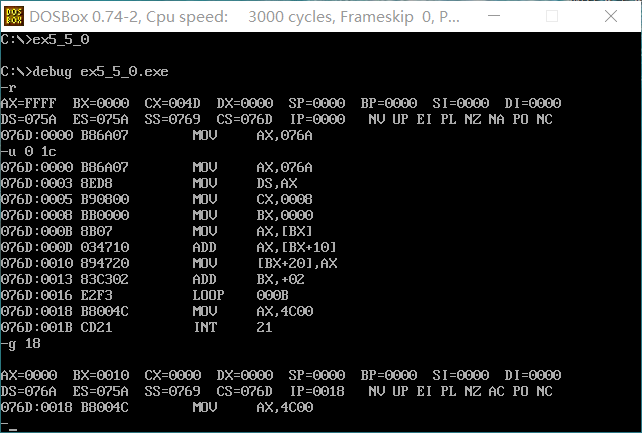Click the '-r' command
The height and width of the screenshot is (433, 642).
pos(9,88)
